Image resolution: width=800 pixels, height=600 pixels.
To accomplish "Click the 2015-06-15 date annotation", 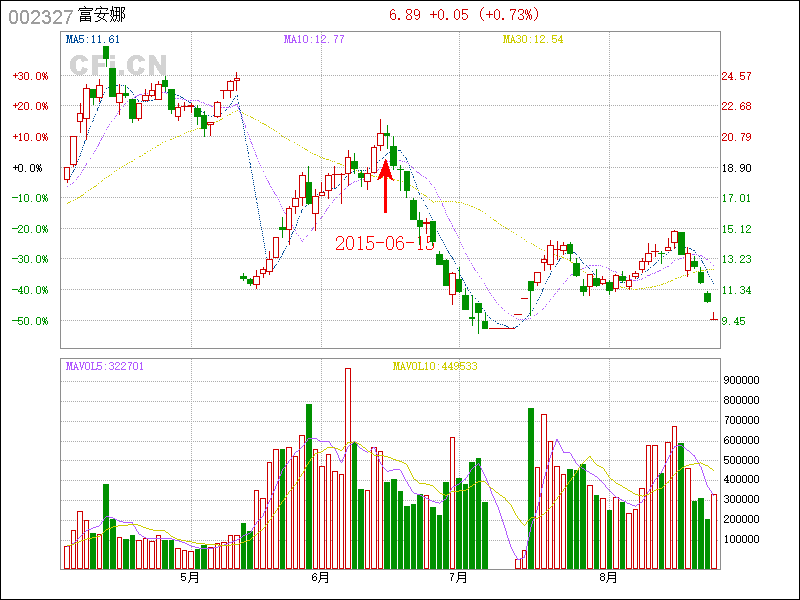I will (x=385, y=243).
